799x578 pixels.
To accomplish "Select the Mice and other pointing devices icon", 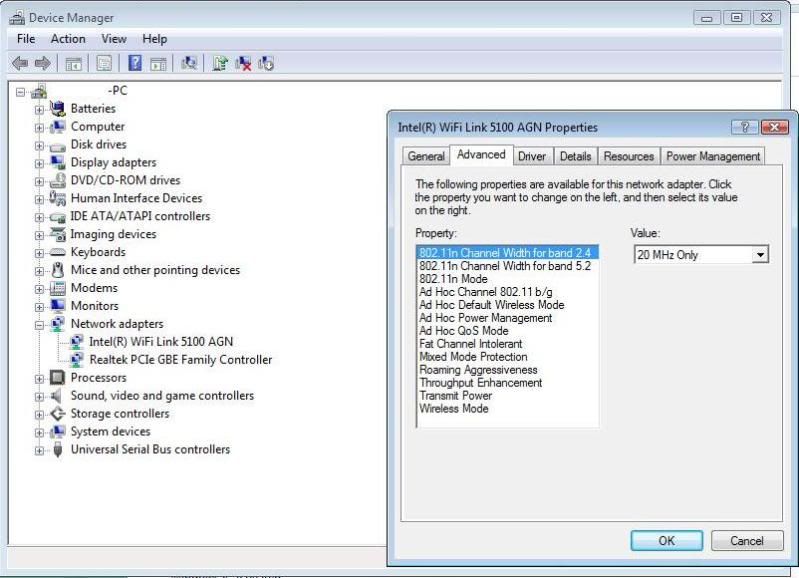I will [x=58, y=270].
